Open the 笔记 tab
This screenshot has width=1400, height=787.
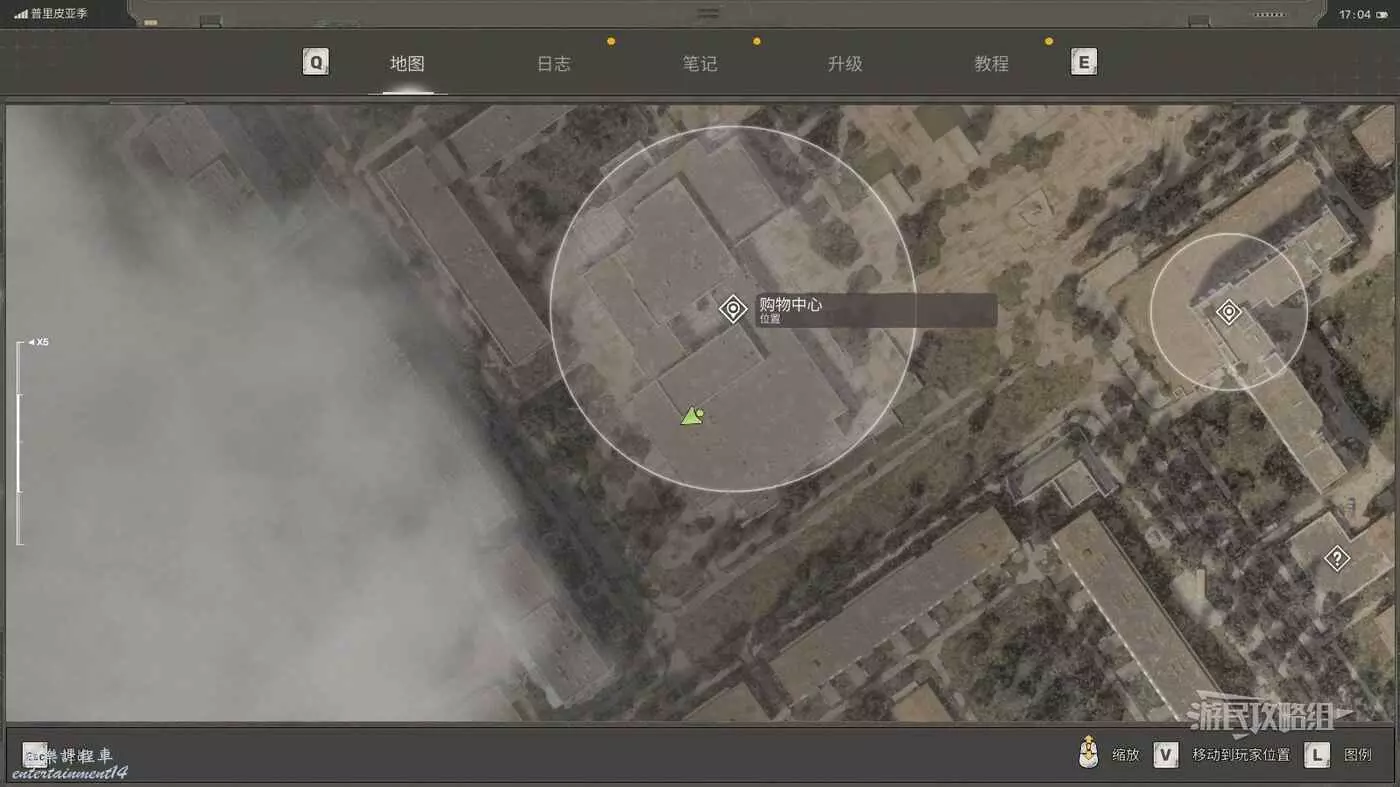pos(700,64)
